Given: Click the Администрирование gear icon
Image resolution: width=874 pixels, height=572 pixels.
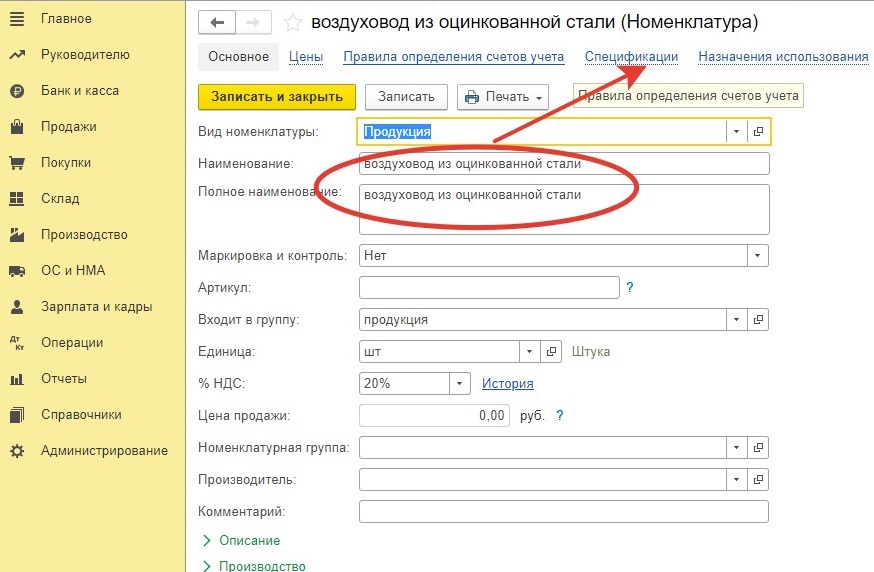Looking at the screenshot, I should [17, 451].
